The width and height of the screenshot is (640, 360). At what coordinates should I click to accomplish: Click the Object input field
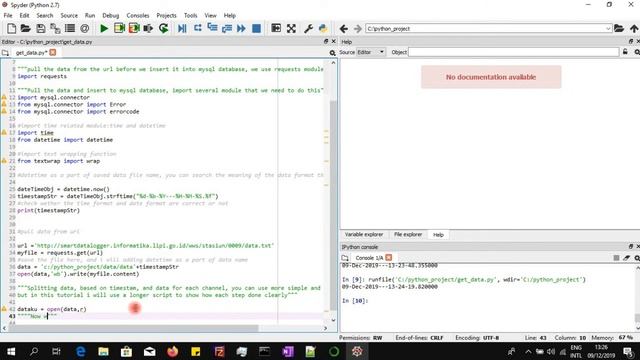pos(513,52)
